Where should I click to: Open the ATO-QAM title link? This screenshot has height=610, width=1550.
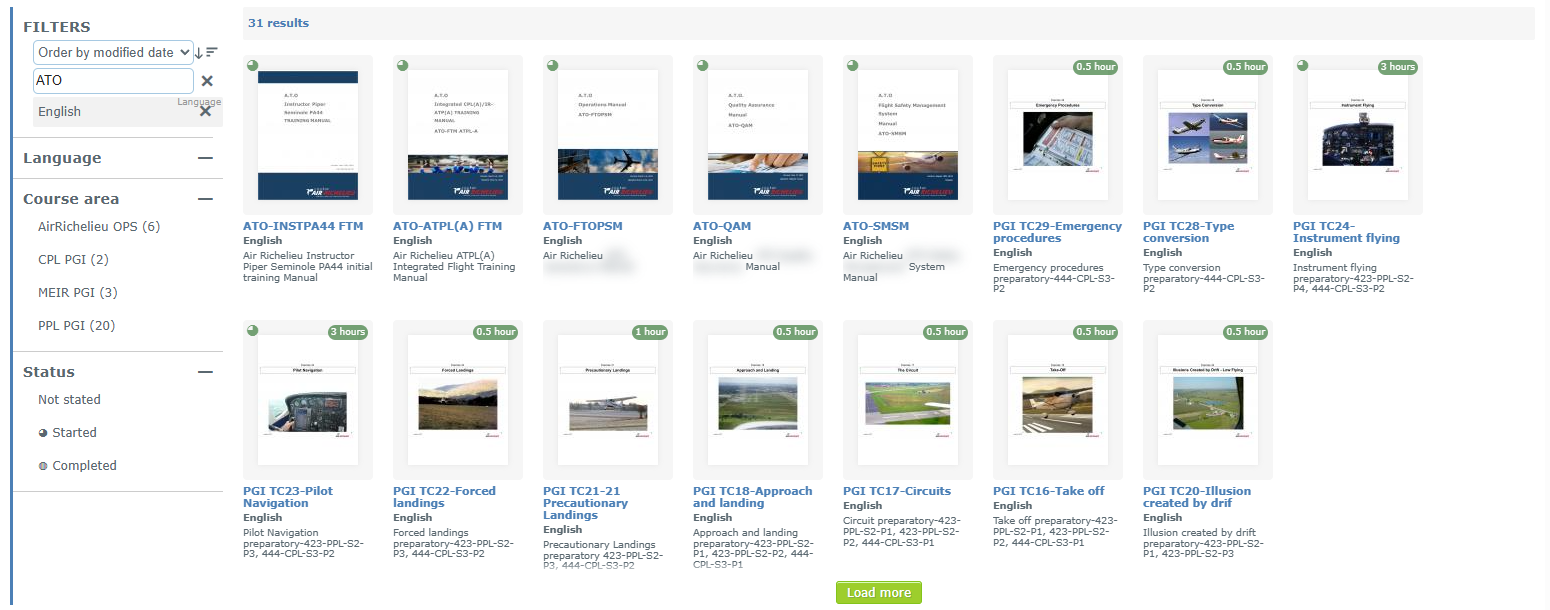(722, 226)
